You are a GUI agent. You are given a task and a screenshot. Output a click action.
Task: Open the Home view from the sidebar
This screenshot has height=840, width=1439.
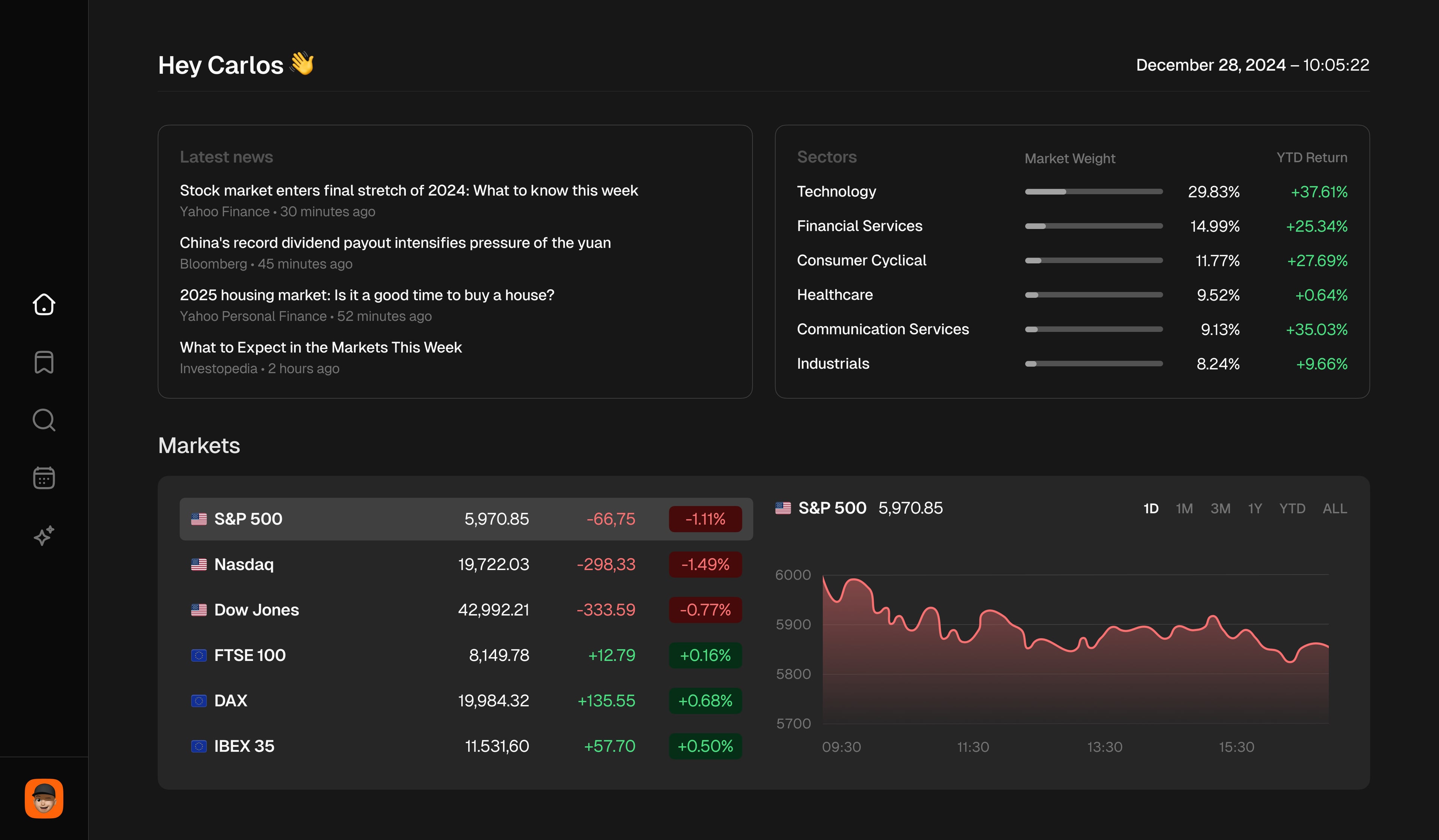pyautogui.click(x=44, y=304)
